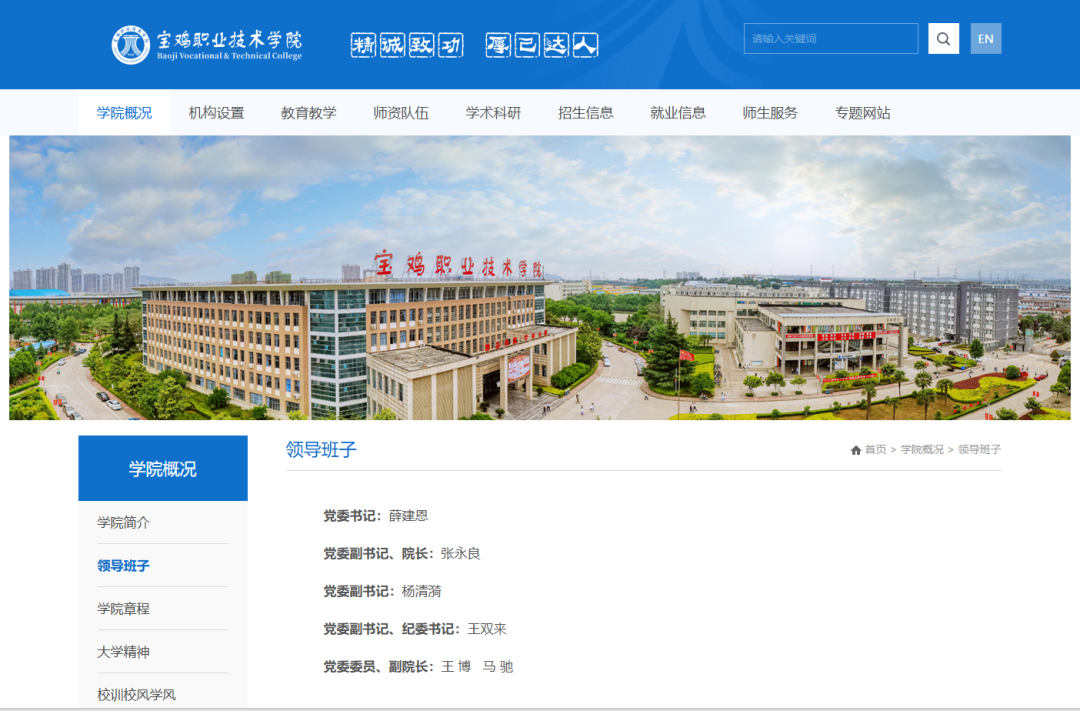Open the homepage via the home icon
The image size is (1080, 711).
[x=855, y=449]
